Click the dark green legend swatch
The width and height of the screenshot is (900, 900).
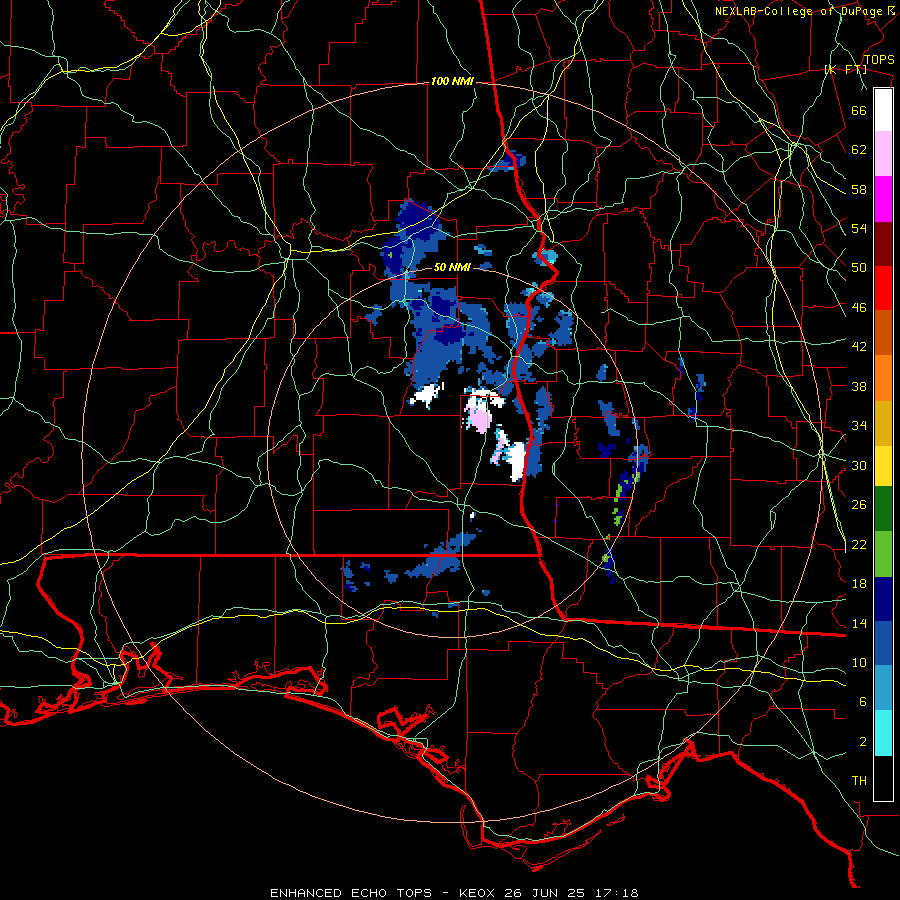tap(883, 509)
